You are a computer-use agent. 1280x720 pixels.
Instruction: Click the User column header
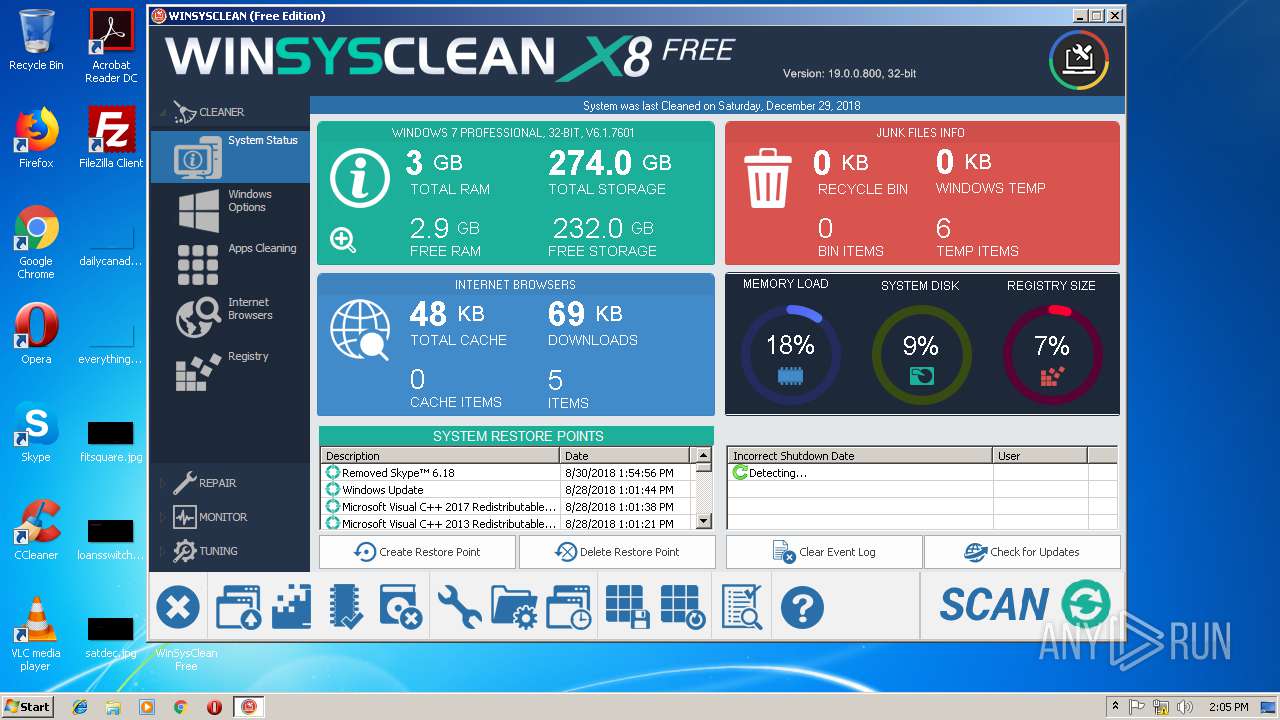(x=1040, y=456)
